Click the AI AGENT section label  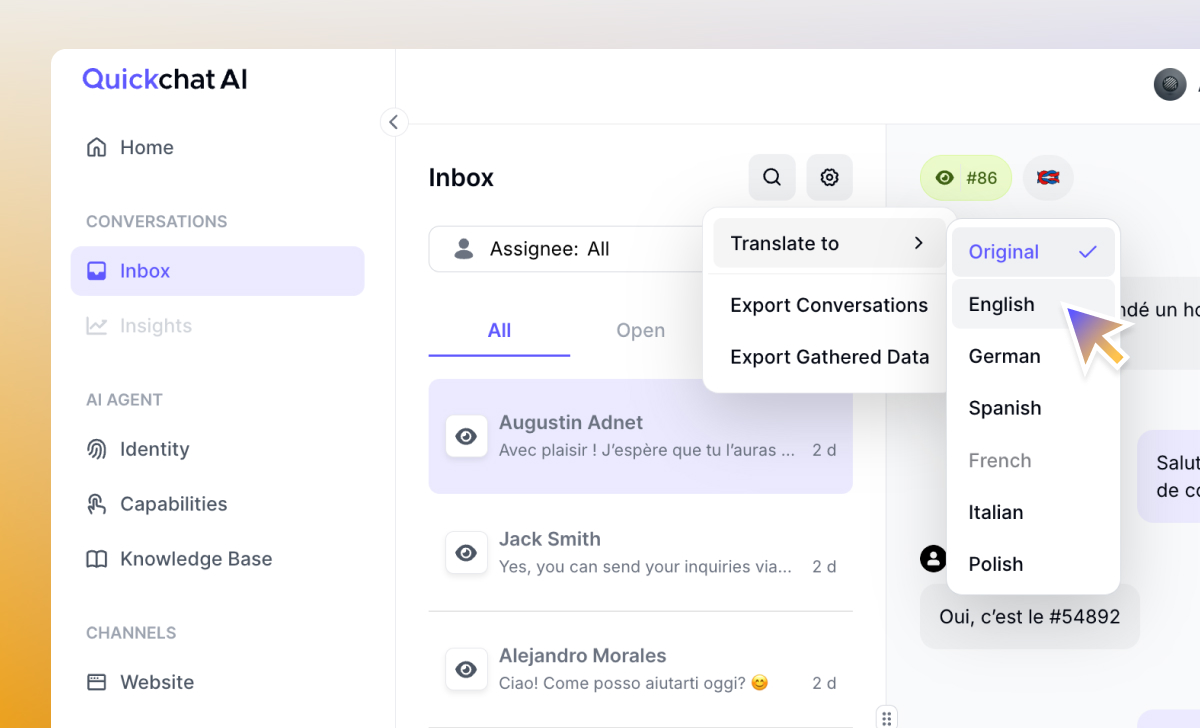(124, 399)
